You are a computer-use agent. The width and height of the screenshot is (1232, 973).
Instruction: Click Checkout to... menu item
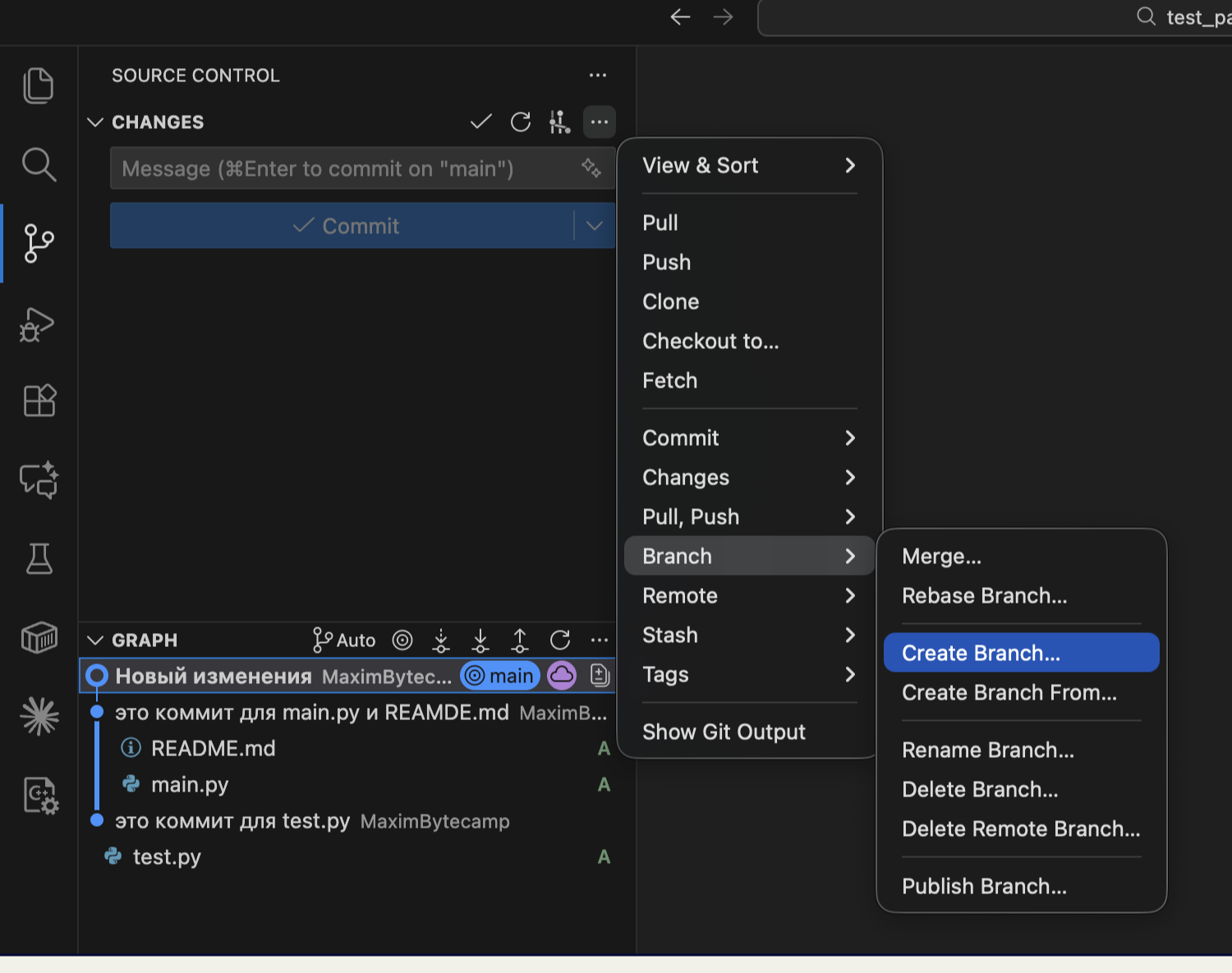pos(749,342)
